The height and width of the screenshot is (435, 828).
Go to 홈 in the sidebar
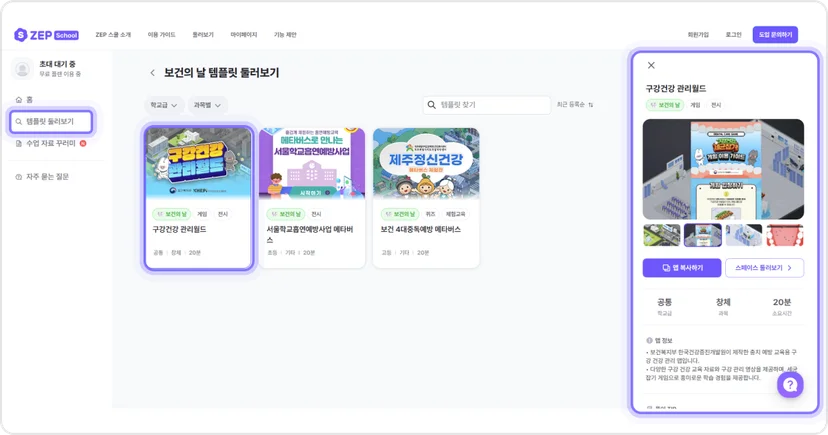(x=24, y=100)
